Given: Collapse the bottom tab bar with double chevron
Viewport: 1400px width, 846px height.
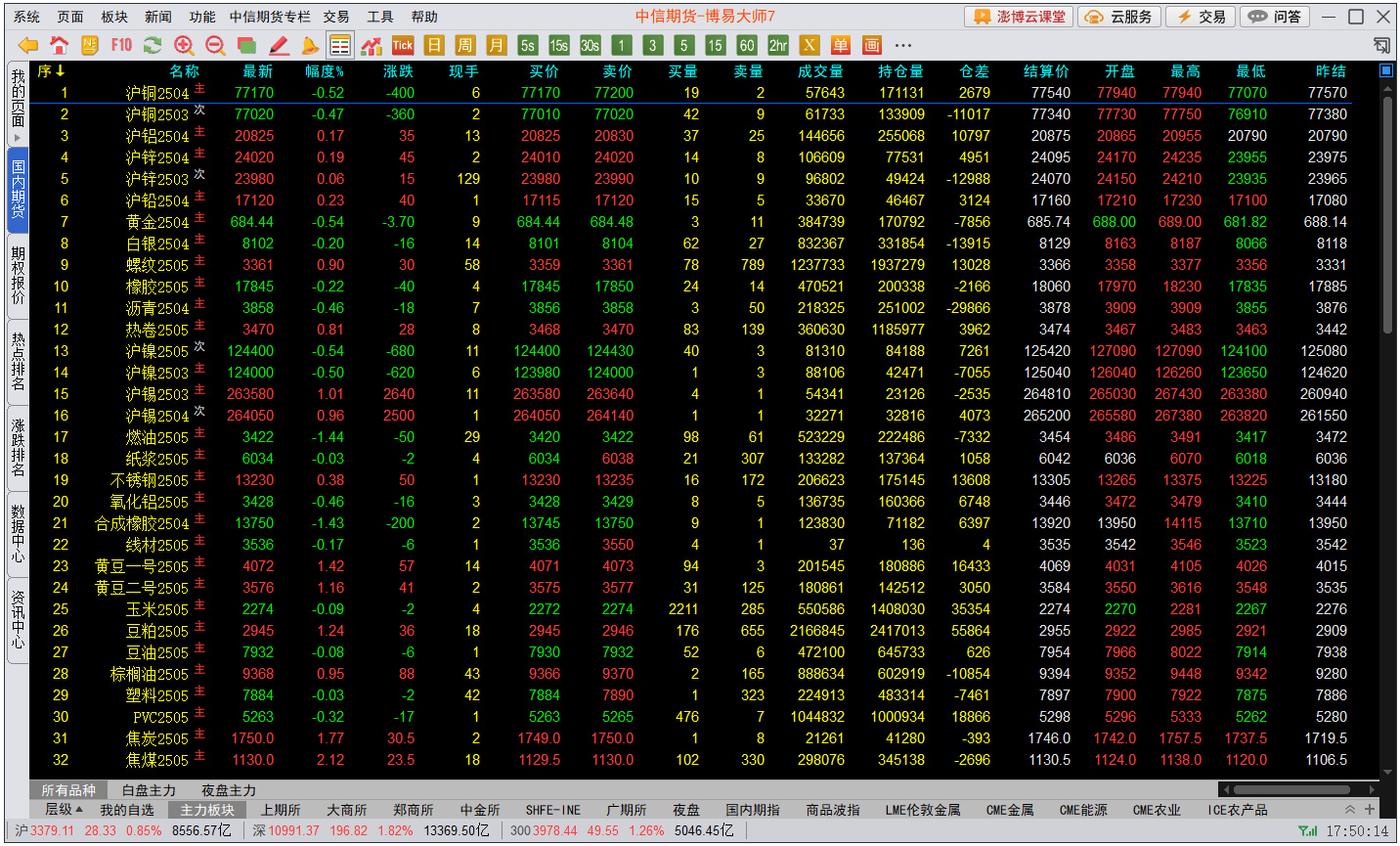Looking at the screenshot, I should [1350, 810].
